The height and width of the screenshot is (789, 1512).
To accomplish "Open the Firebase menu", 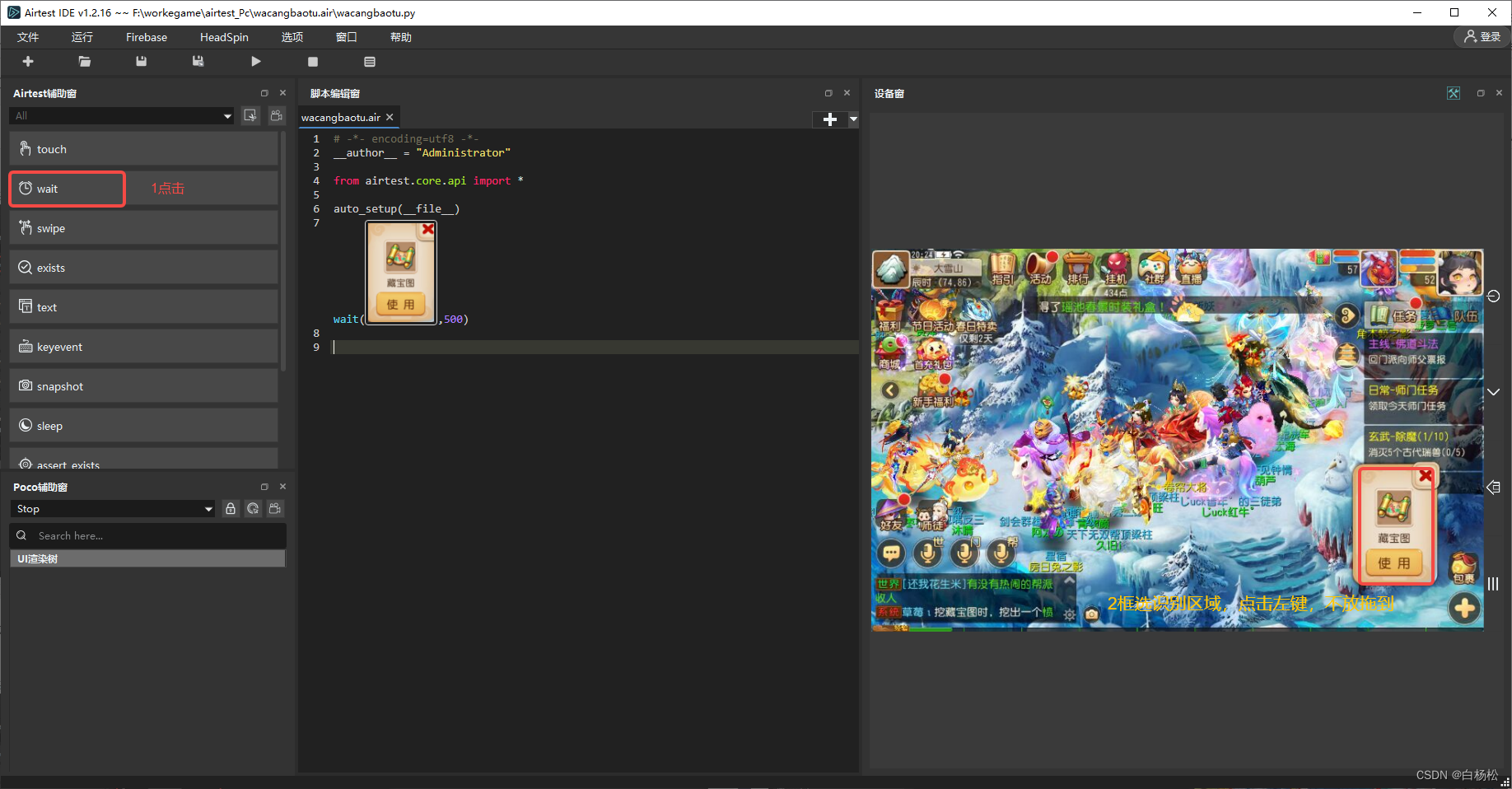I will [x=147, y=37].
